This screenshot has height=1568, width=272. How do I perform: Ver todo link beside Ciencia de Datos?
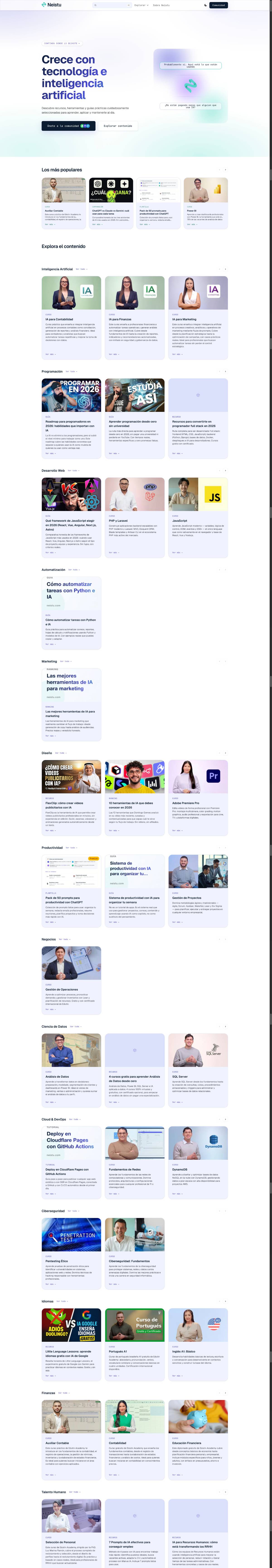pyautogui.click(x=75, y=1027)
